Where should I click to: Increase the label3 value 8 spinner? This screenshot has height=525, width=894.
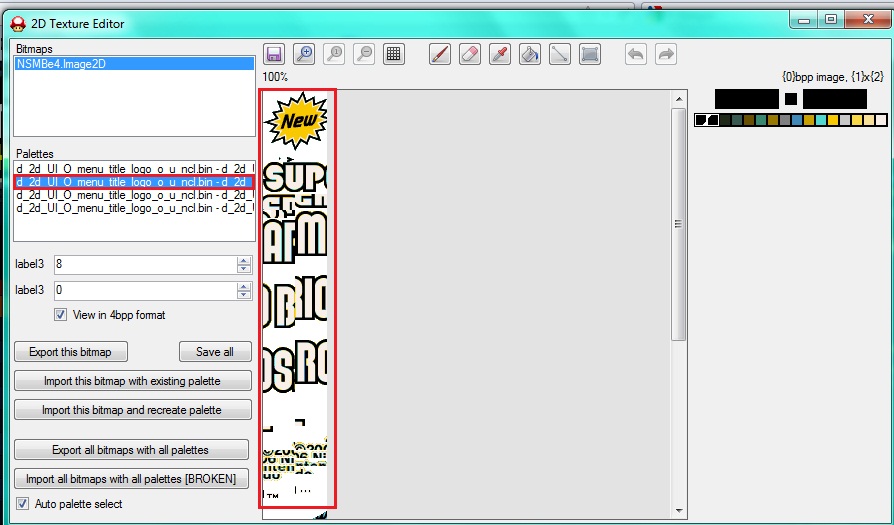pos(244,261)
